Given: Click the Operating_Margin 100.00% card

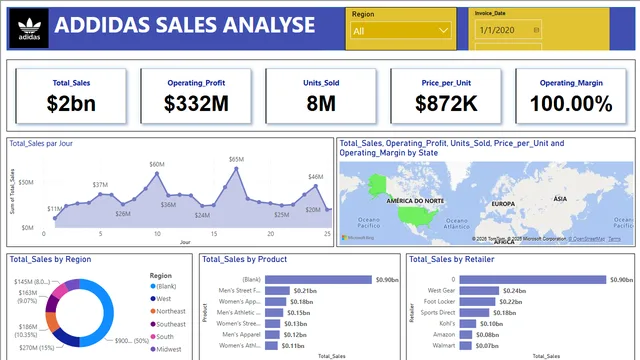Looking at the screenshot, I should (571, 96).
